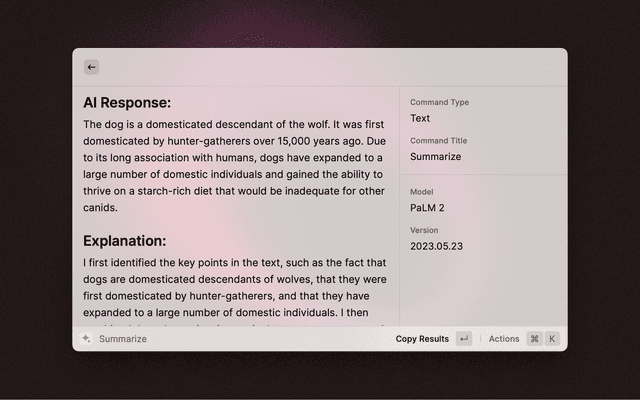Click the Command Title label

(438, 141)
